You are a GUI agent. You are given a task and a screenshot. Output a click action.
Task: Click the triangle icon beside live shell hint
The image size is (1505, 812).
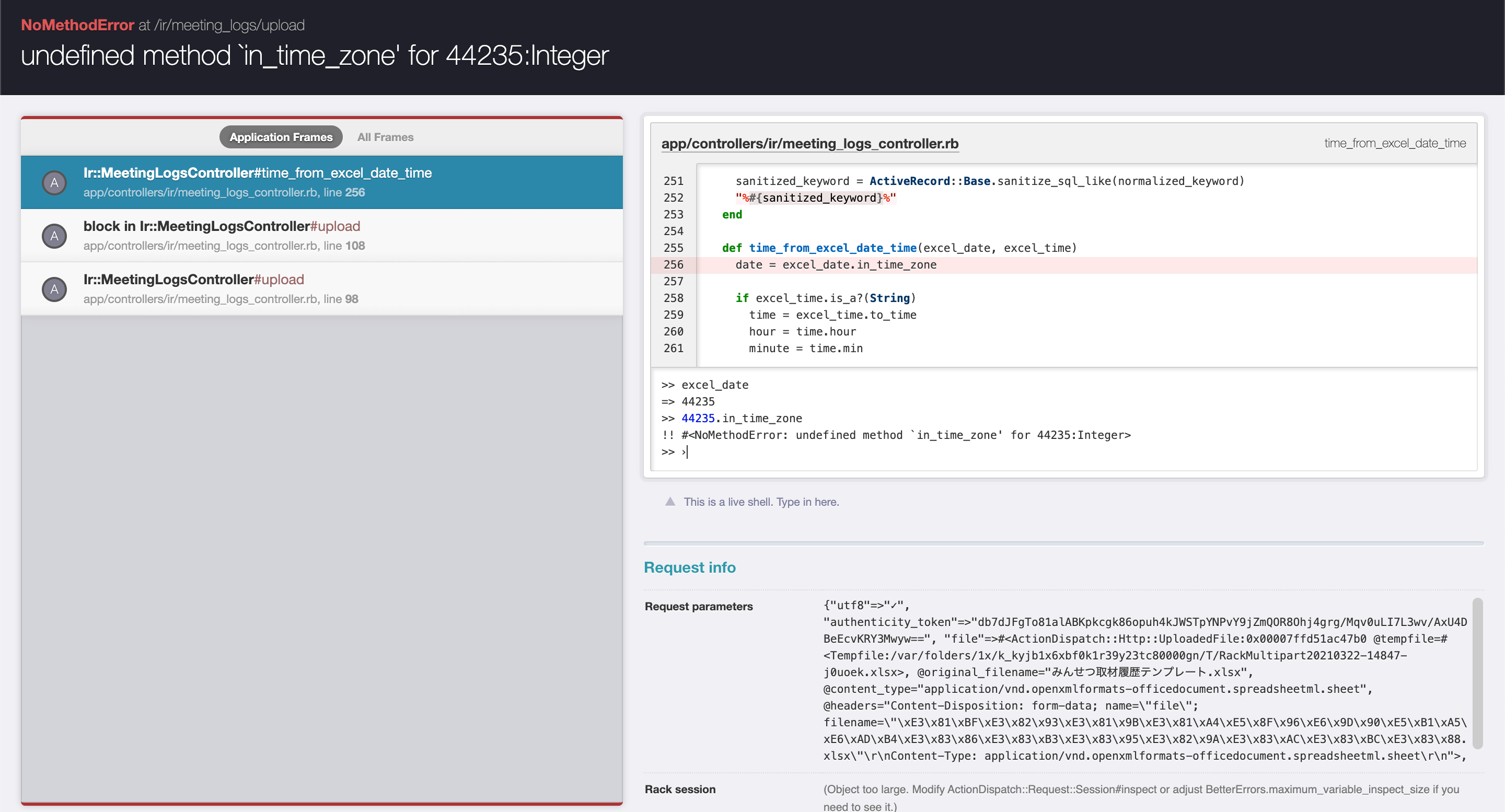coord(670,502)
